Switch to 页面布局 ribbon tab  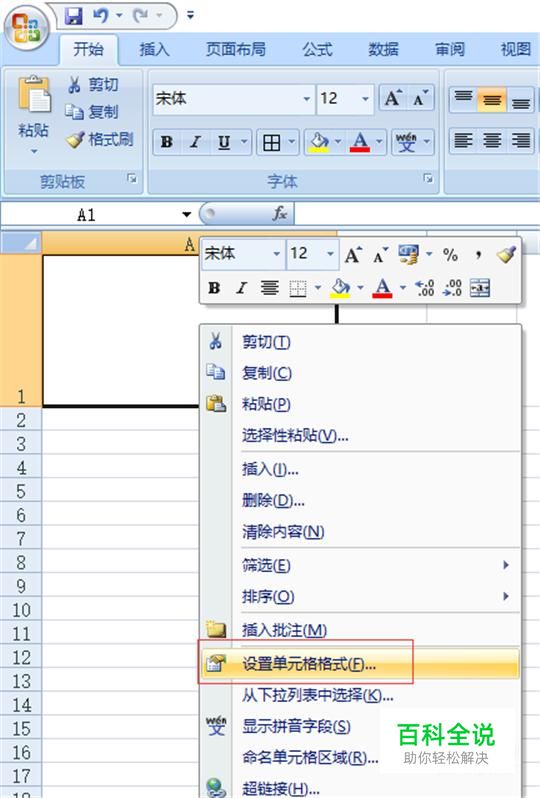tap(236, 49)
